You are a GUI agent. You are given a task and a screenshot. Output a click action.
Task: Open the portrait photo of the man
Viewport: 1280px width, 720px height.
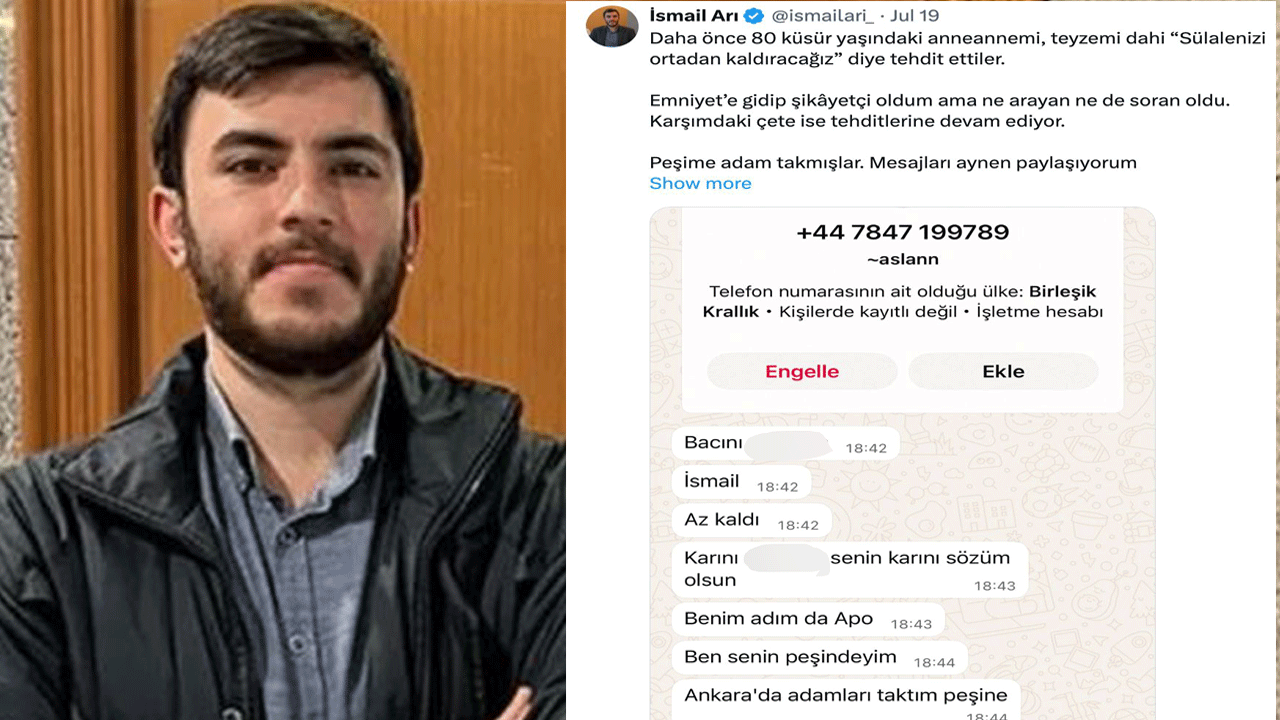[x=282, y=360]
